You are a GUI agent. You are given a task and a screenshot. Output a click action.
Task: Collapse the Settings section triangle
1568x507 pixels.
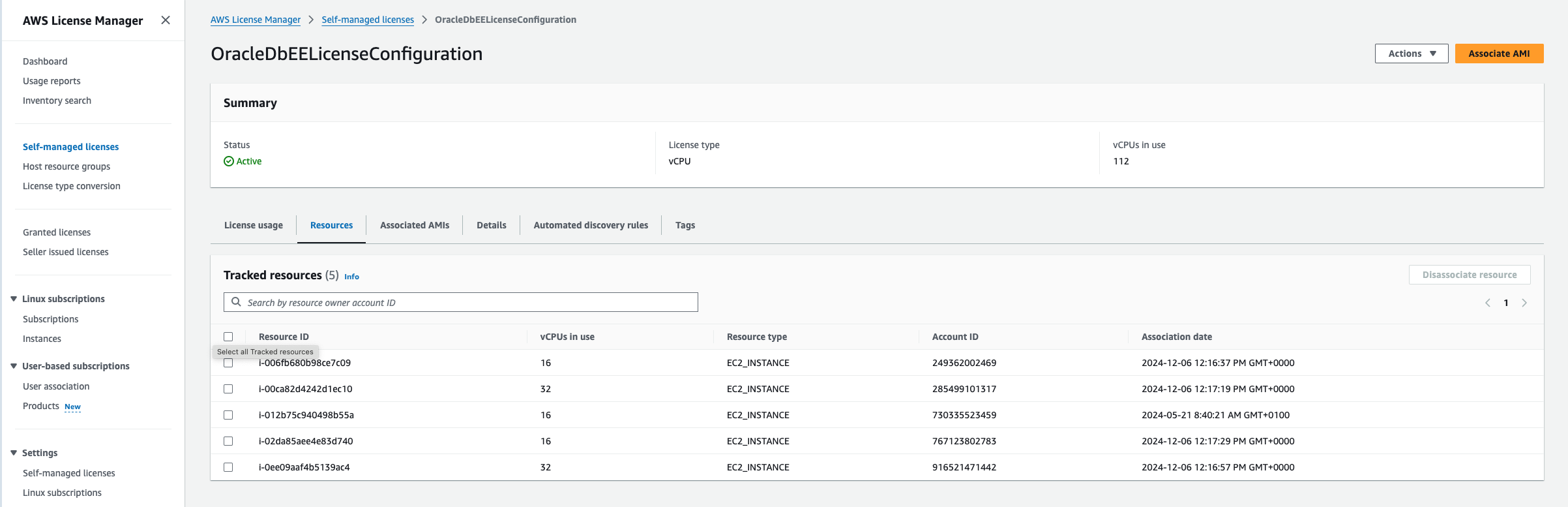click(14, 453)
